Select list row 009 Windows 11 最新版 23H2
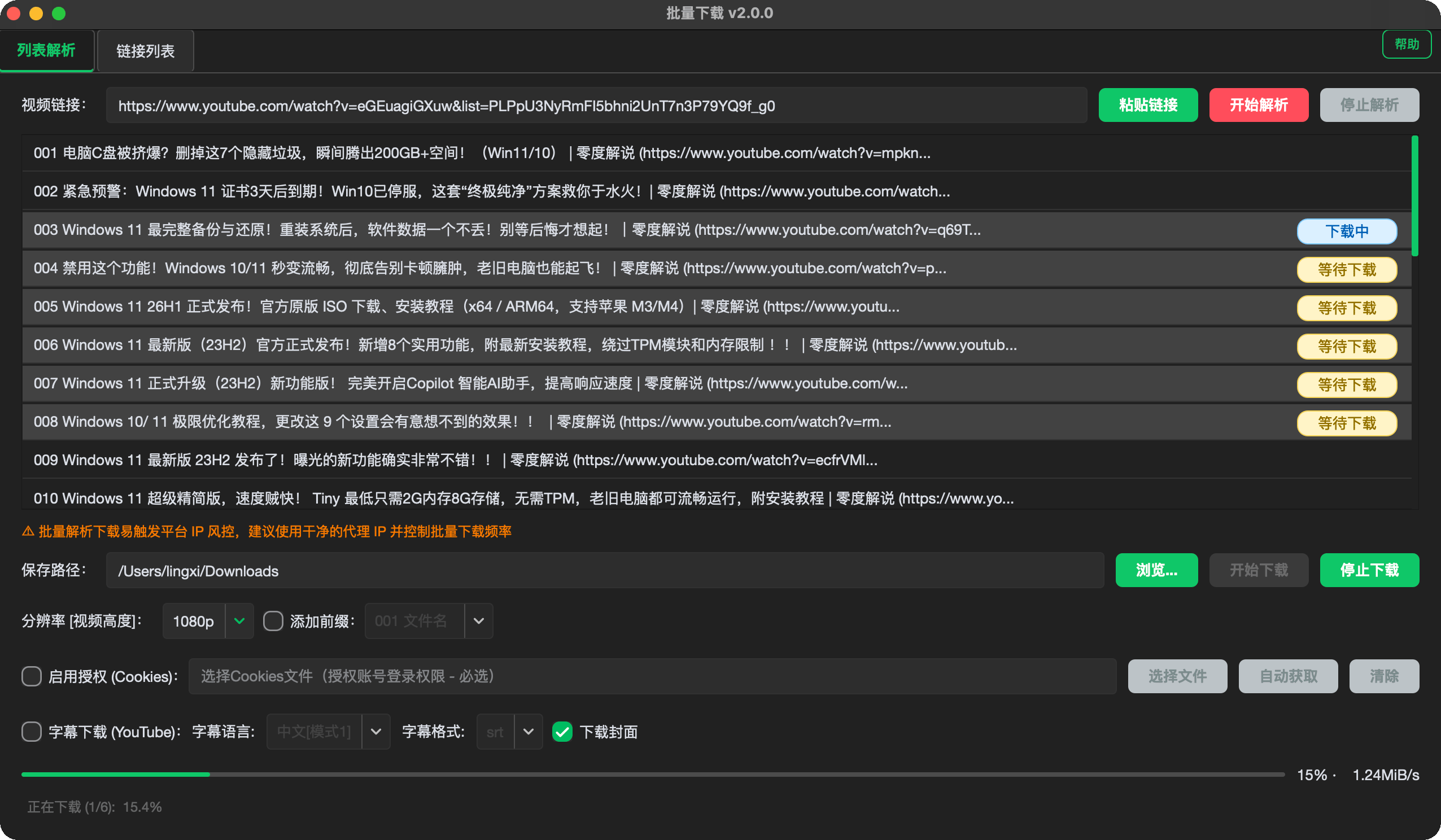The width and height of the screenshot is (1441, 840). tap(716, 460)
